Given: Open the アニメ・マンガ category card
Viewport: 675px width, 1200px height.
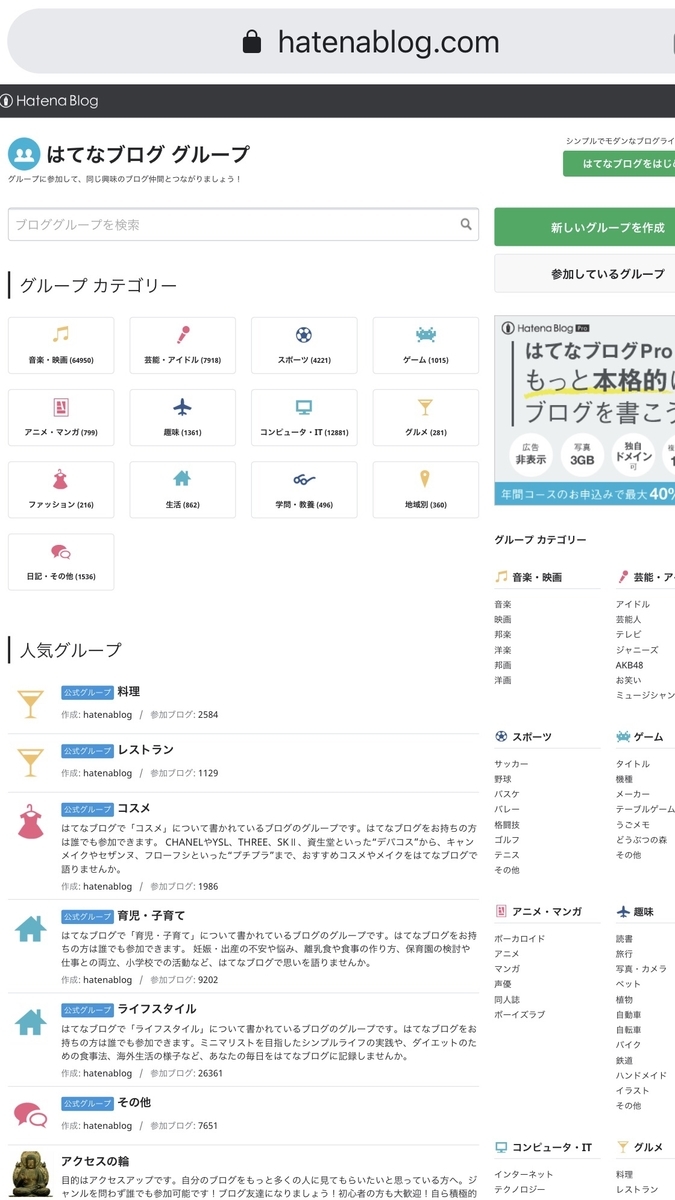Looking at the screenshot, I should coord(61,418).
